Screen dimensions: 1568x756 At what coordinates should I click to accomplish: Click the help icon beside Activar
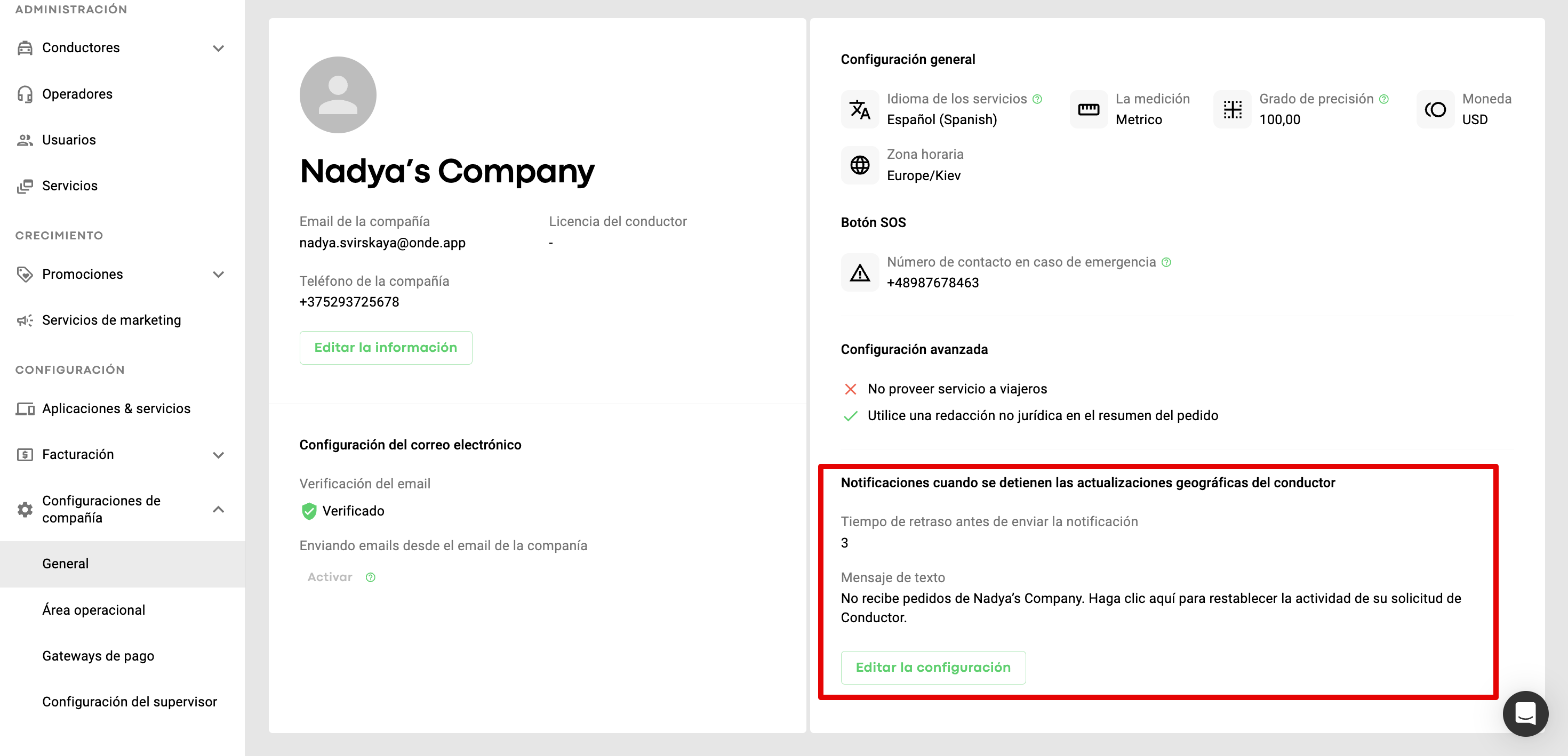pyautogui.click(x=370, y=577)
